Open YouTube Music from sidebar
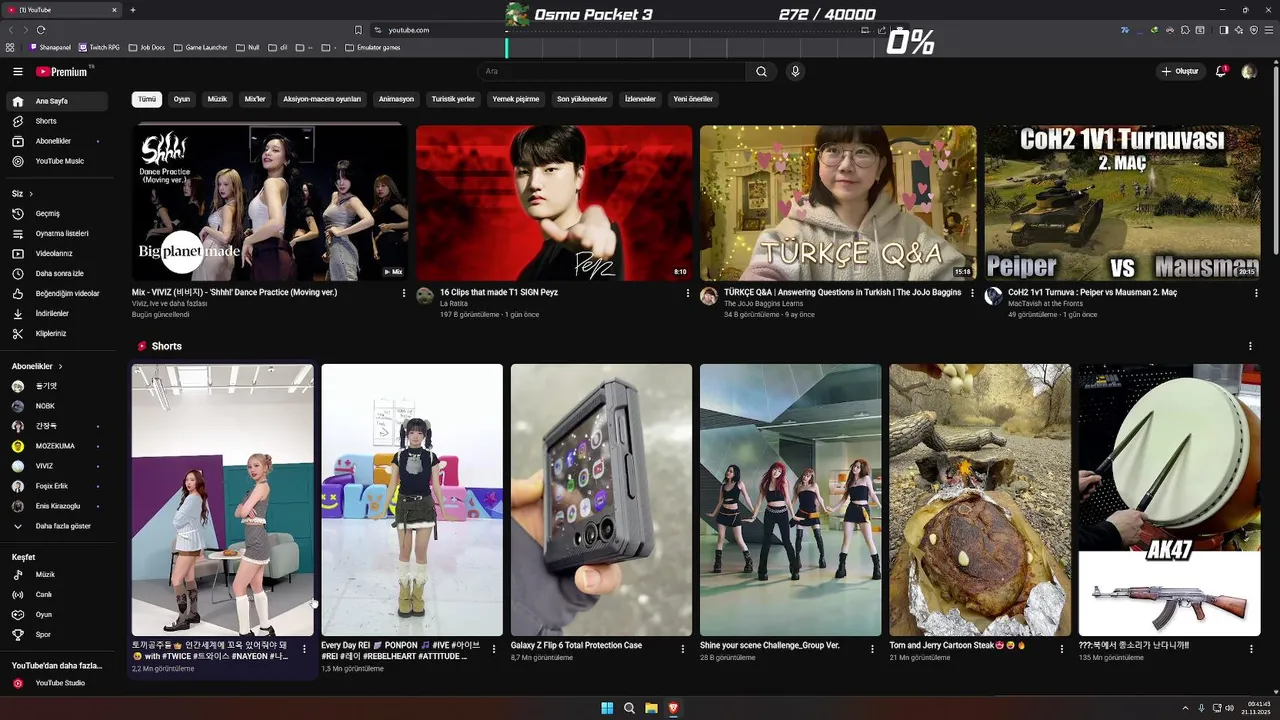1280x720 pixels. click(x=56, y=161)
